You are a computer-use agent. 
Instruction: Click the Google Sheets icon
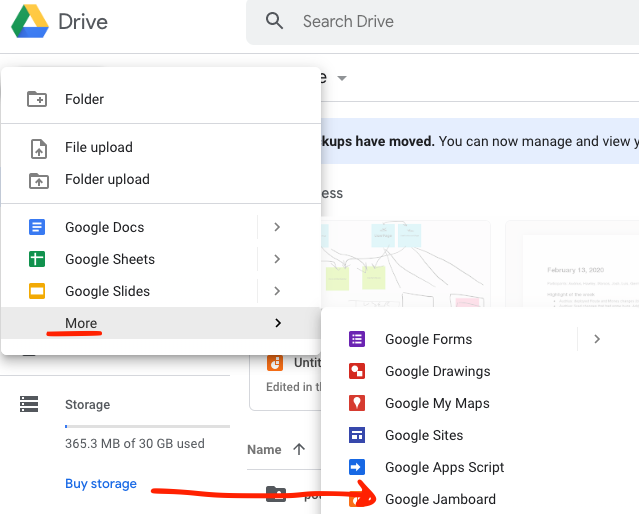pyautogui.click(x=37, y=259)
